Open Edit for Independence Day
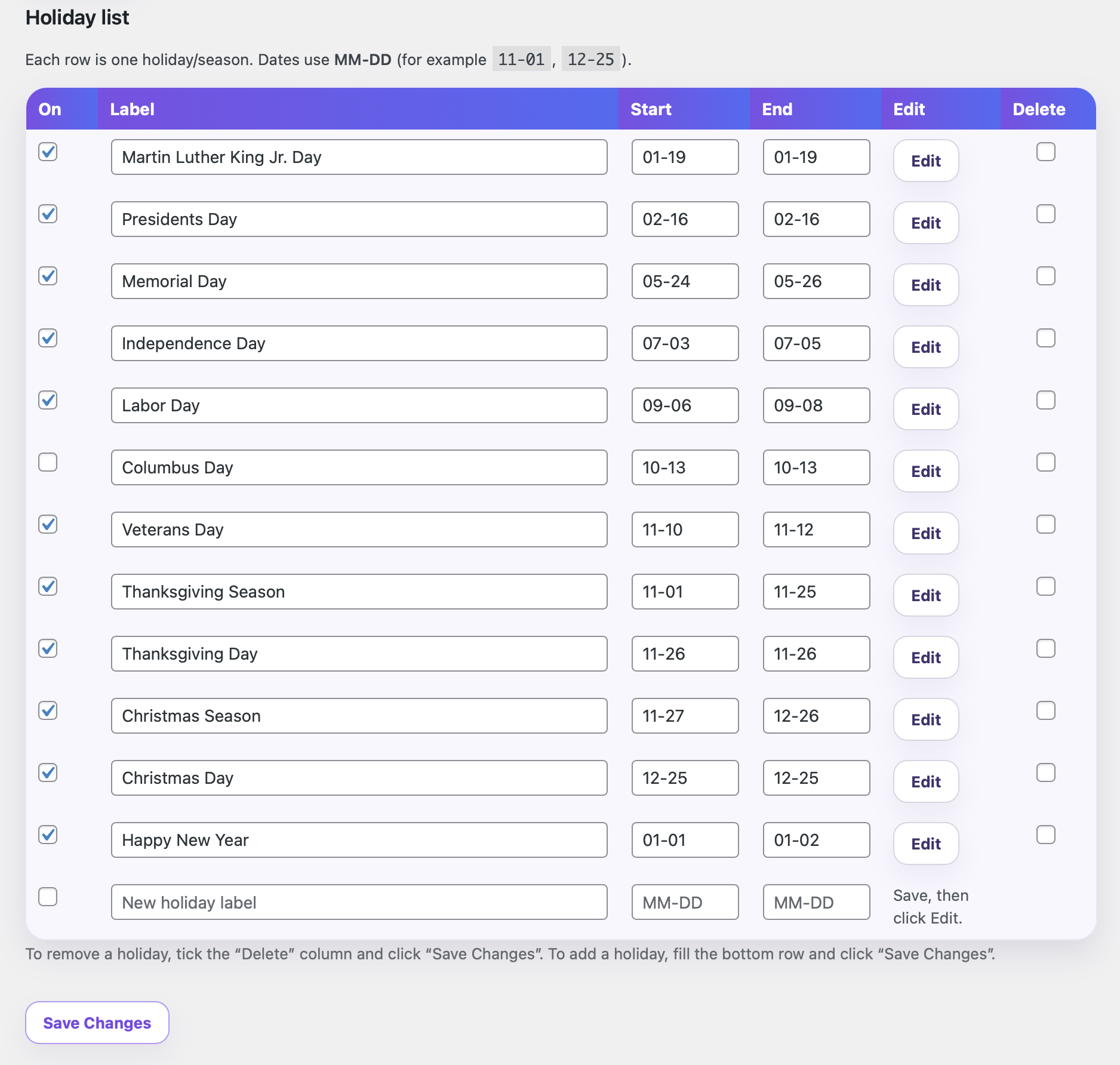The width and height of the screenshot is (1120, 1065). (x=925, y=347)
